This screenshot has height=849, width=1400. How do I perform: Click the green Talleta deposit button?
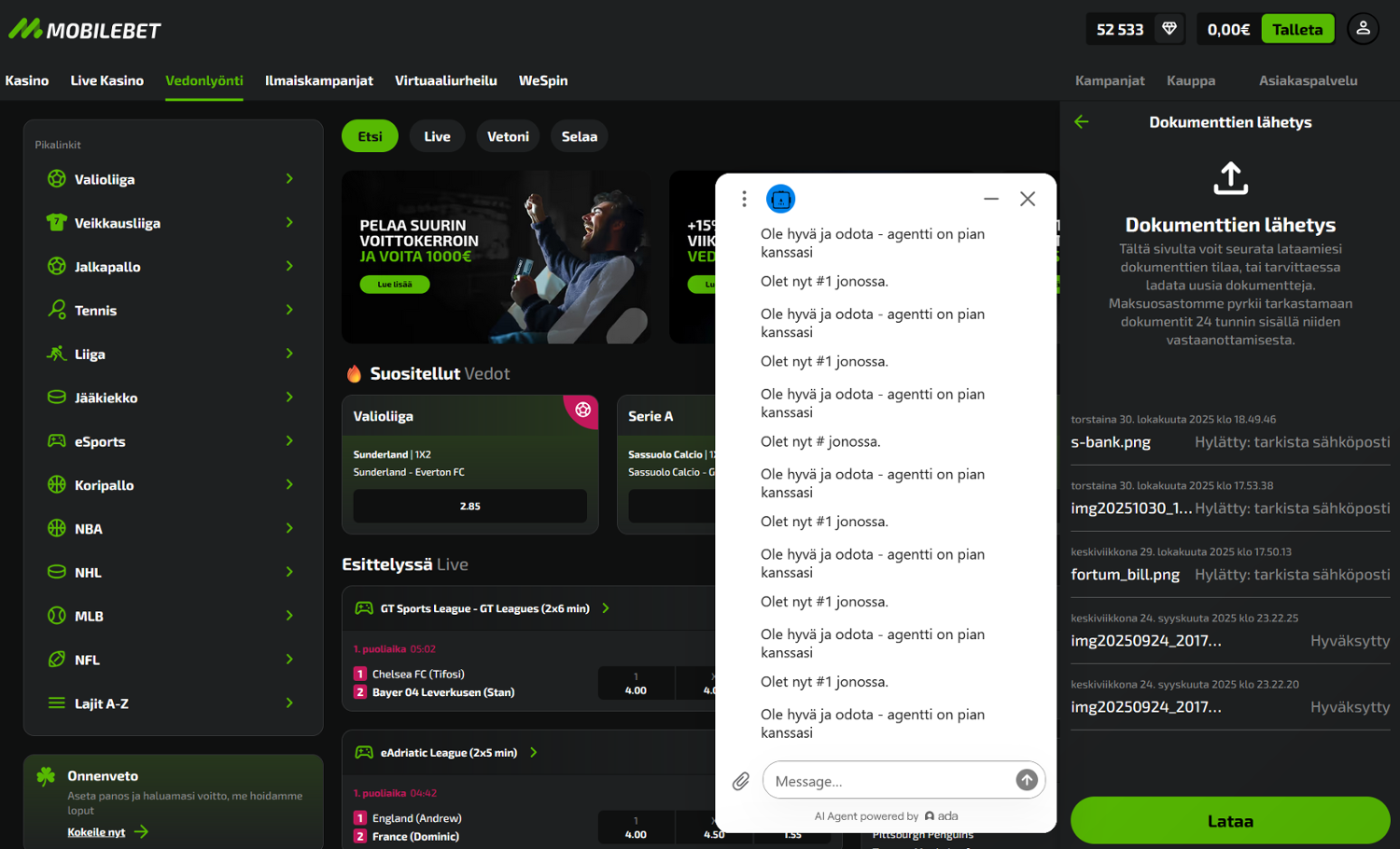[x=1297, y=29]
